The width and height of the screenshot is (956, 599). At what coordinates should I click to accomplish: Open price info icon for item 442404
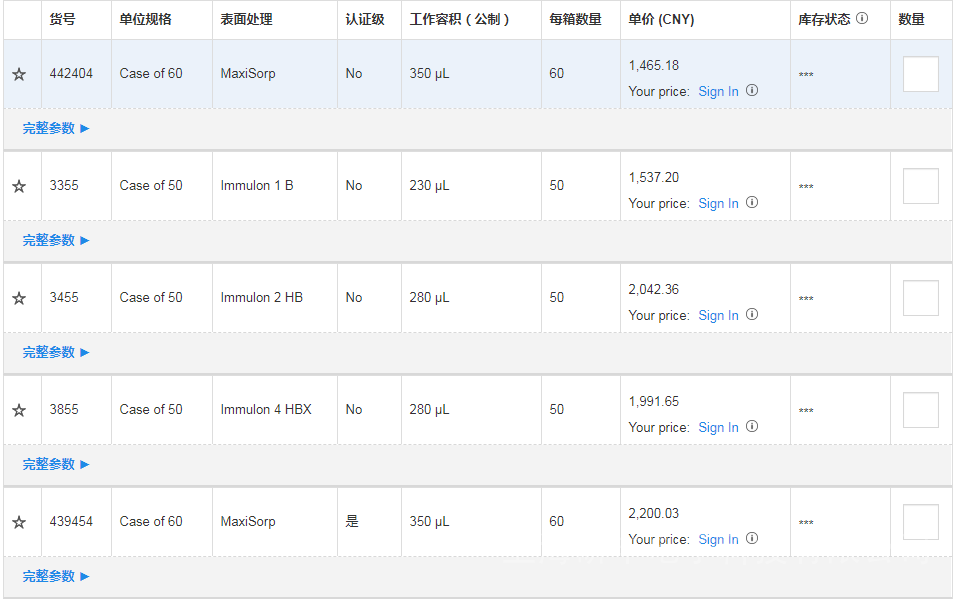(752, 91)
